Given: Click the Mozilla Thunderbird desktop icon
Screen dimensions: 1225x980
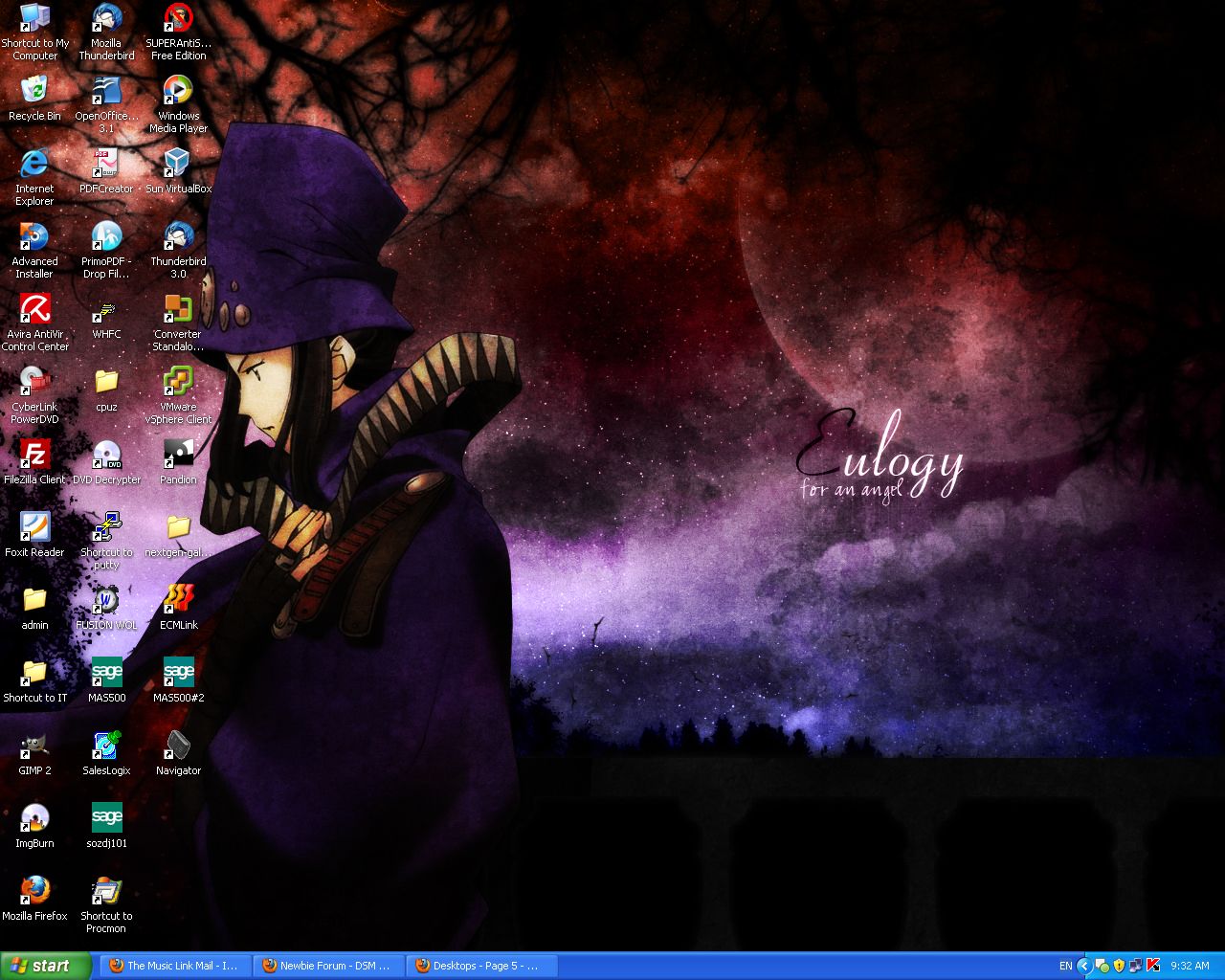Looking at the screenshot, I should [x=106, y=32].
